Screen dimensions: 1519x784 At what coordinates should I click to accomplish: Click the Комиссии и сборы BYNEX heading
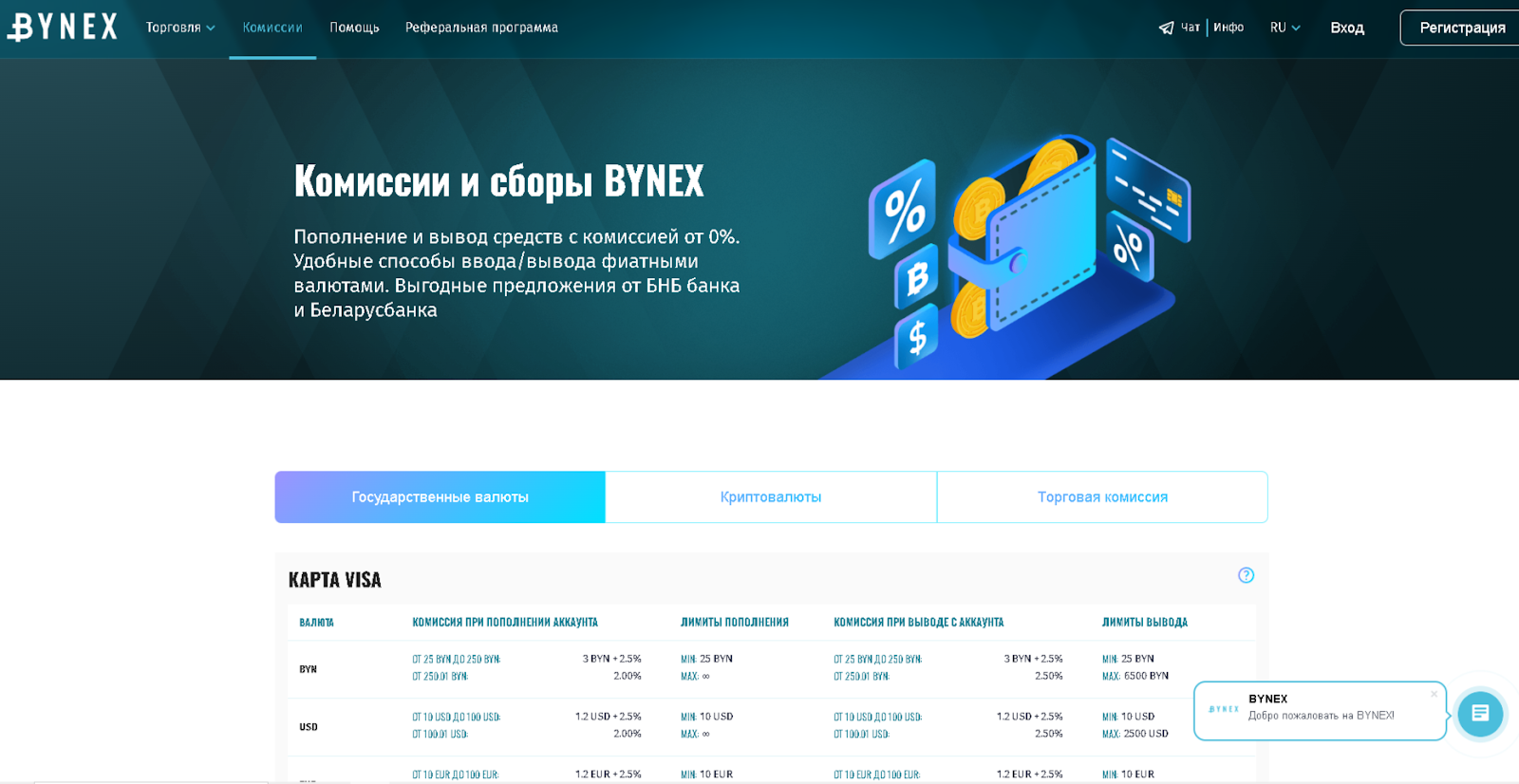click(x=499, y=180)
